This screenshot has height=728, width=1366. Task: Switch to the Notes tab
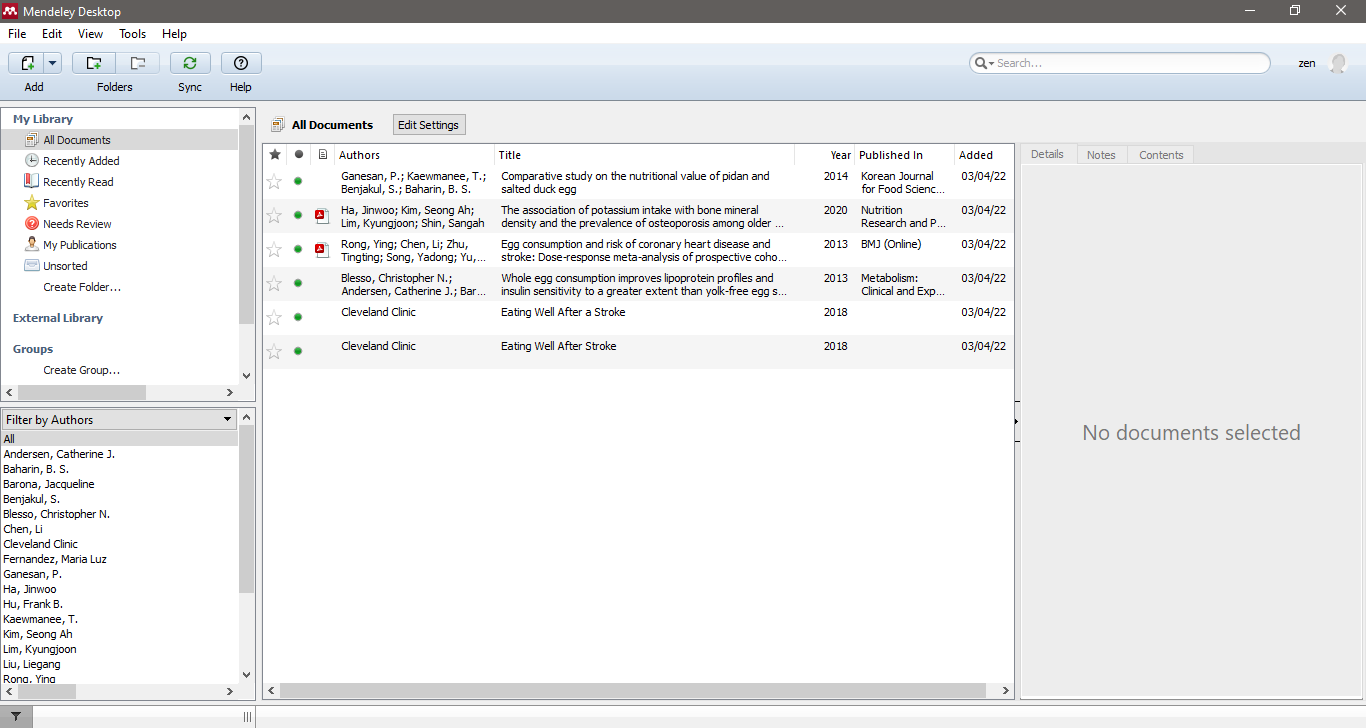[x=1101, y=155]
